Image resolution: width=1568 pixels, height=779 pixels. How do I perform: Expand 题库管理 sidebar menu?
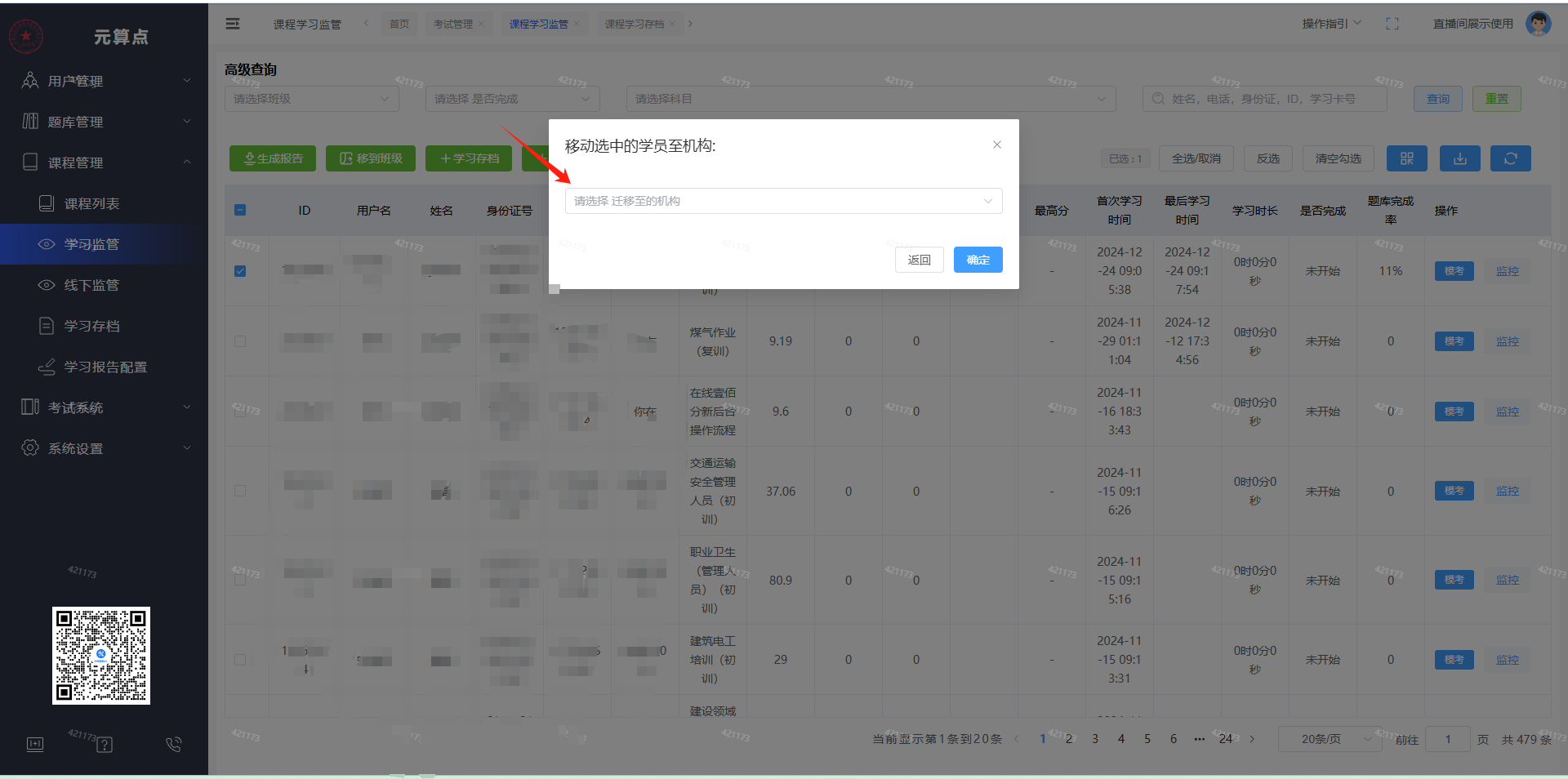click(x=105, y=122)
